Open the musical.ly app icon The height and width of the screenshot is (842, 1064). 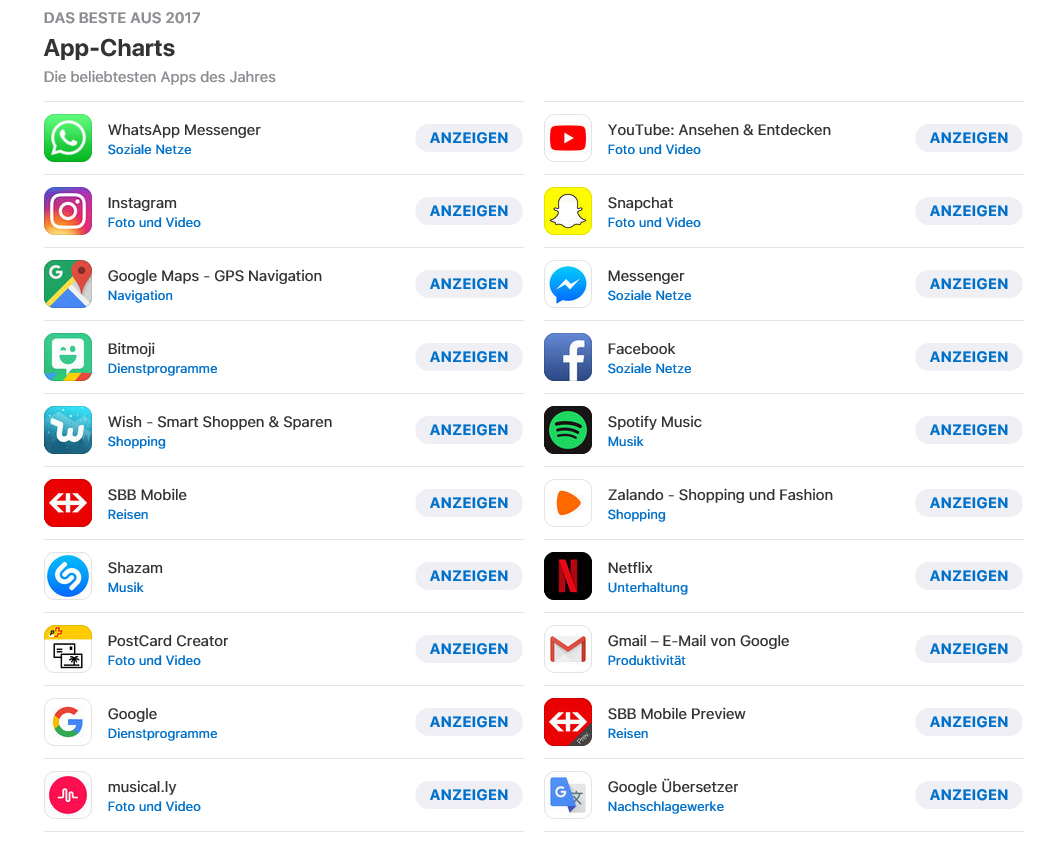pos(68,795)
